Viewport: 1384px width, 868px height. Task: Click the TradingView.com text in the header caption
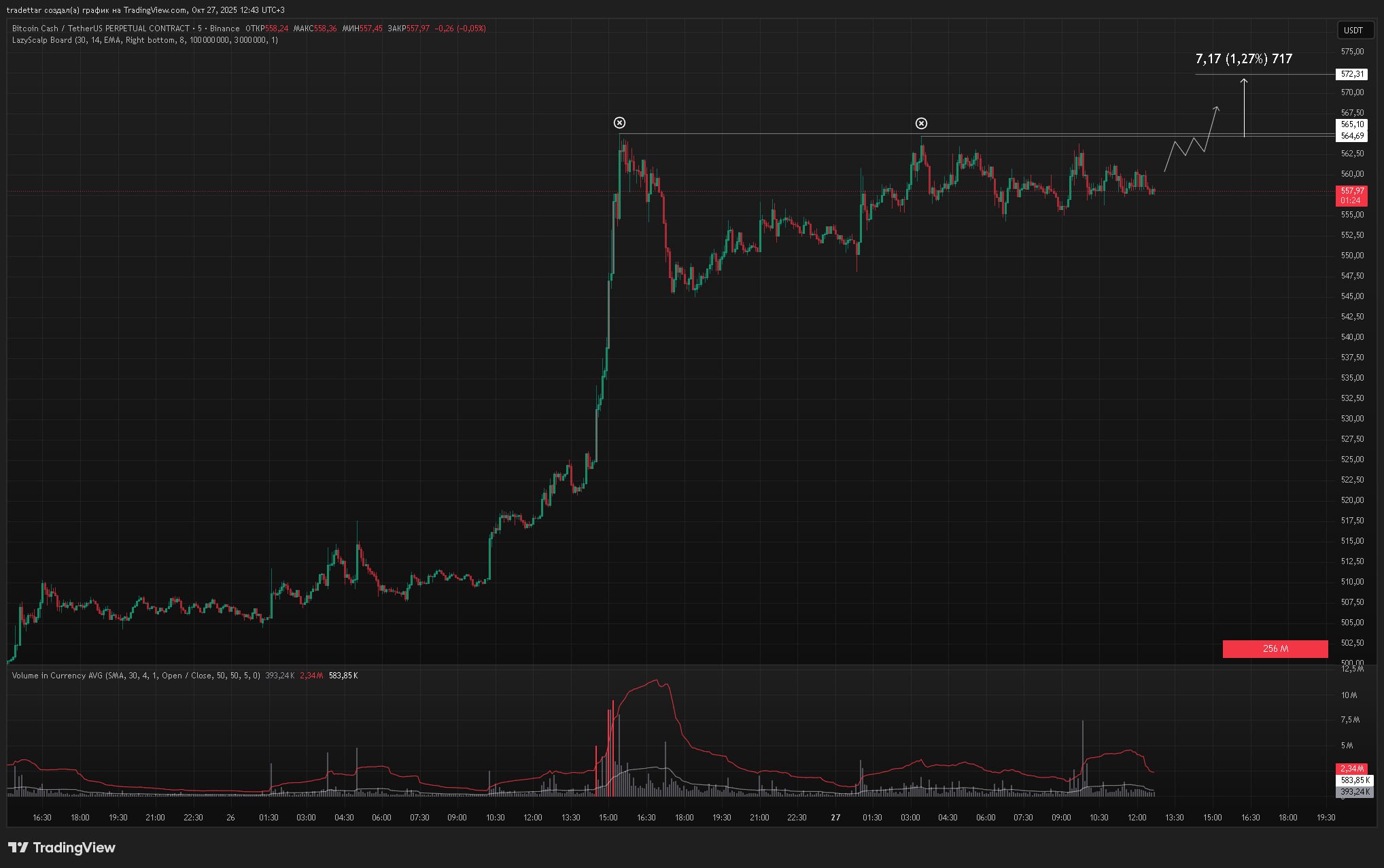pos(155,10)
